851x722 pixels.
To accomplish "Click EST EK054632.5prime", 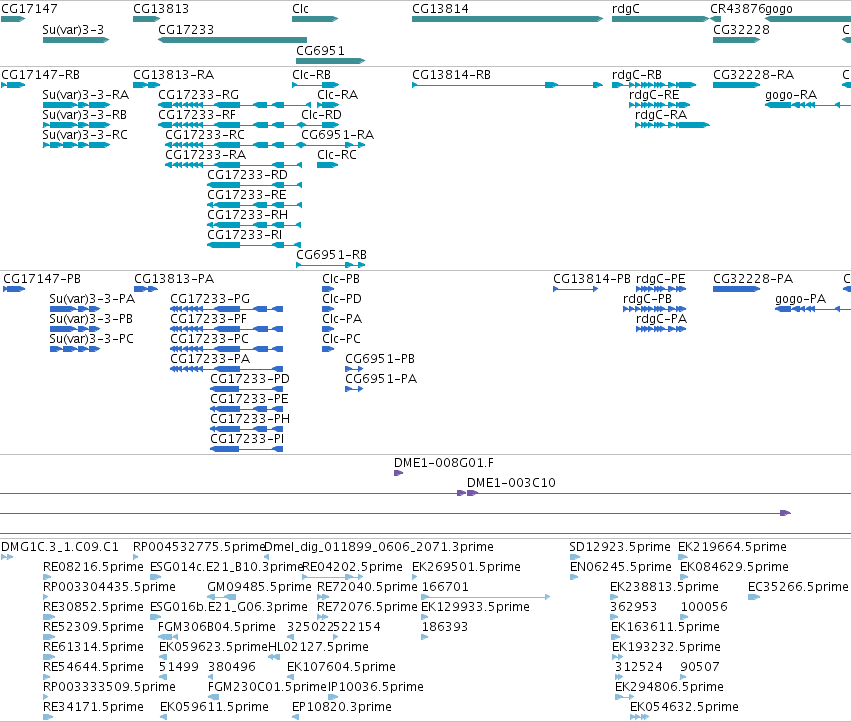I will pos(639,717).
